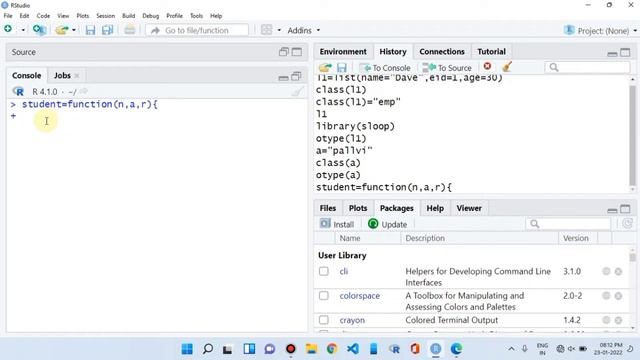This screenshot has width=640, height=360.
Task: Focus the History search field
Action: tap(587, 67)
